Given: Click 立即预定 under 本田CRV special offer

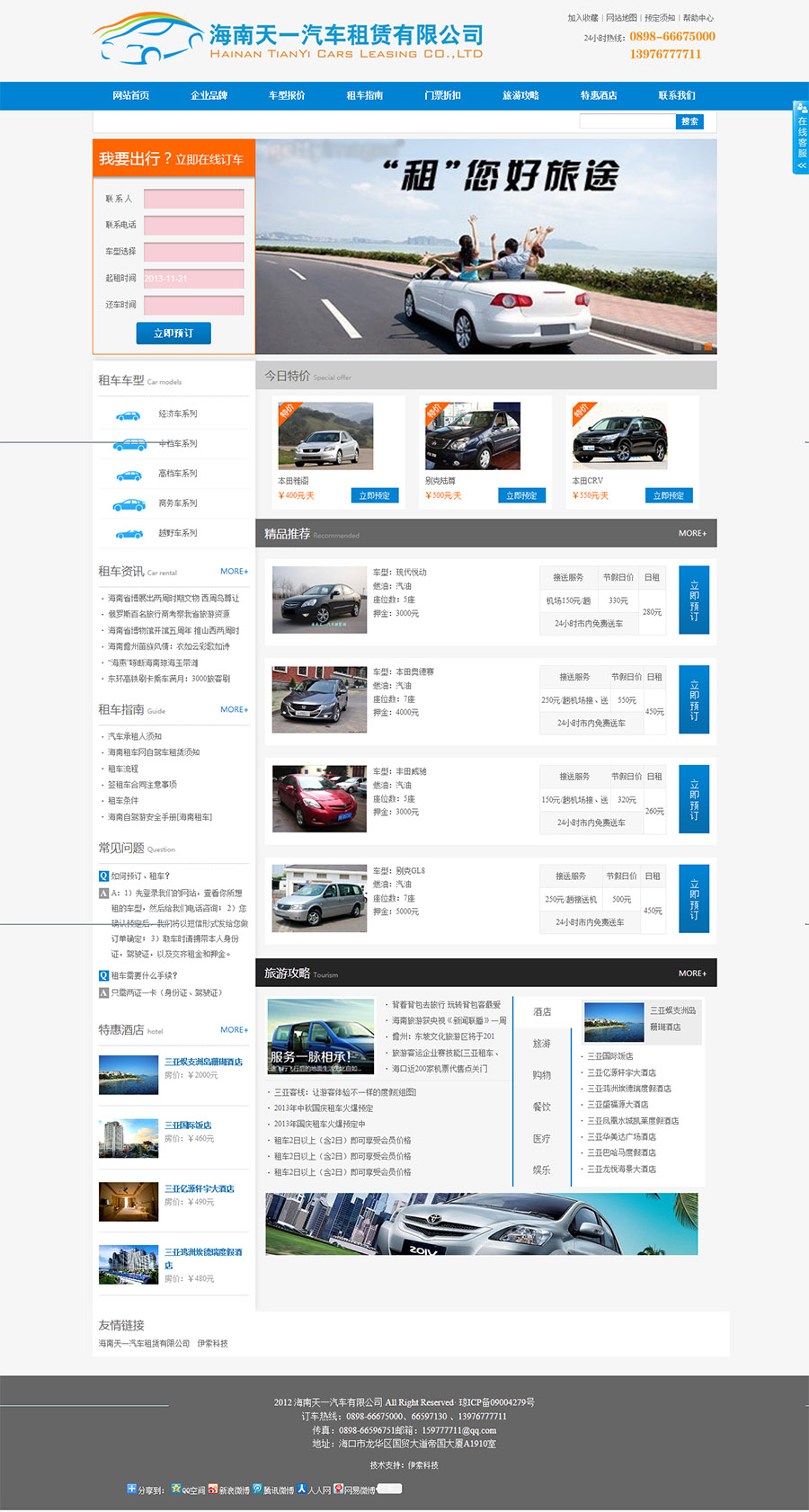Looking at the screenshot, I should coord(668,495).
